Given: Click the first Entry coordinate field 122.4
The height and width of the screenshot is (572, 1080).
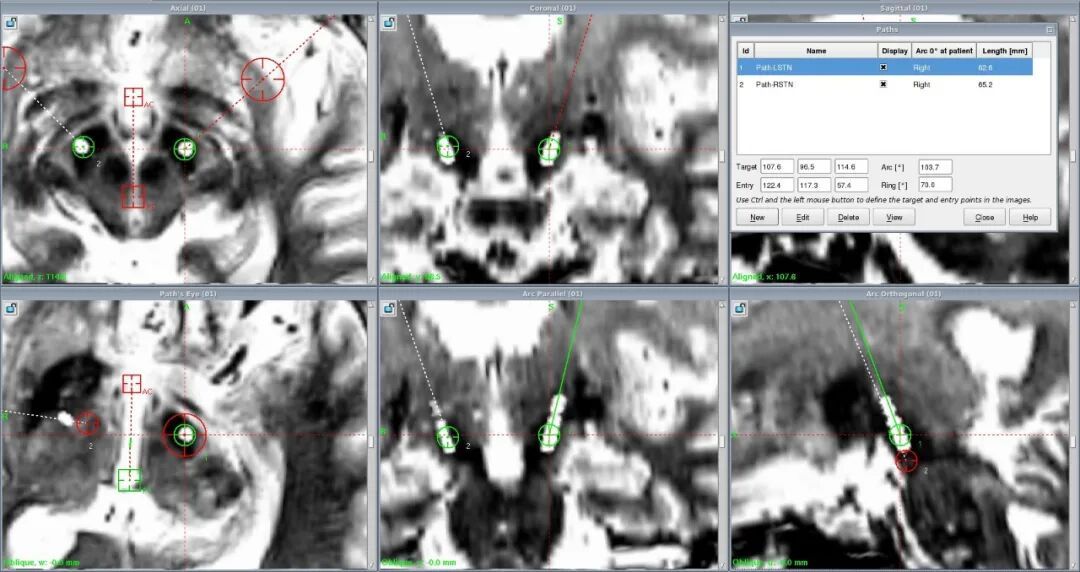Looking at the screenshot, I should point(777,185).
